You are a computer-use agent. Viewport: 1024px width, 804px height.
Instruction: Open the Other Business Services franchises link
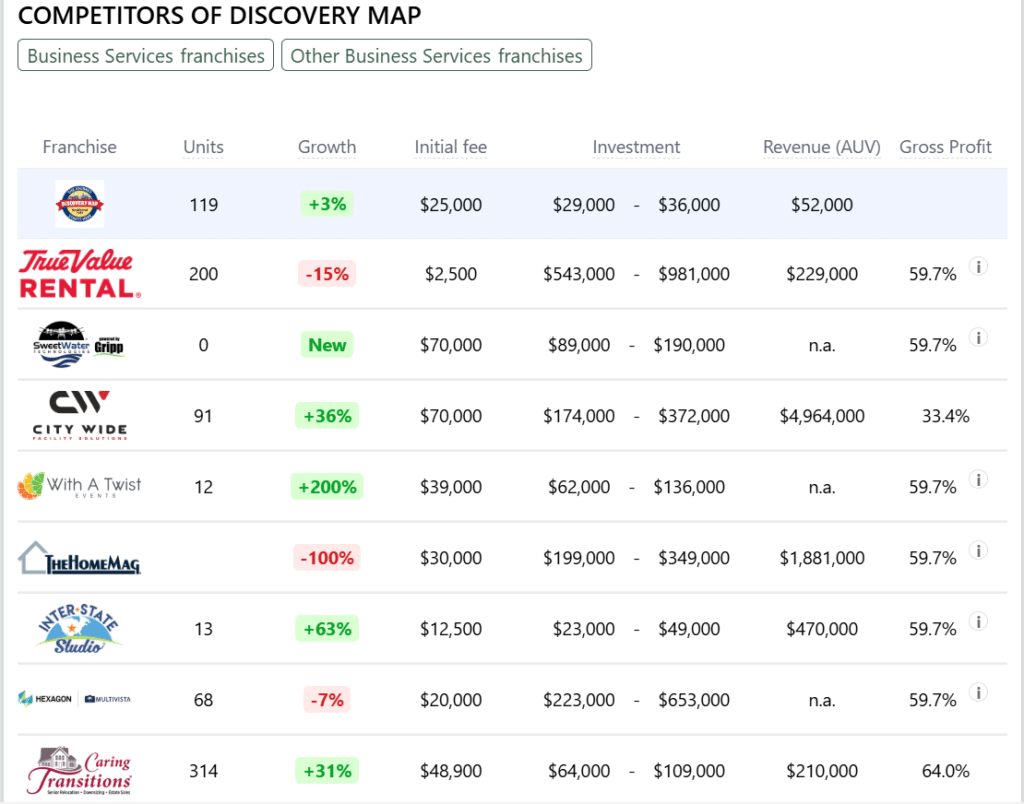[436, 56]
